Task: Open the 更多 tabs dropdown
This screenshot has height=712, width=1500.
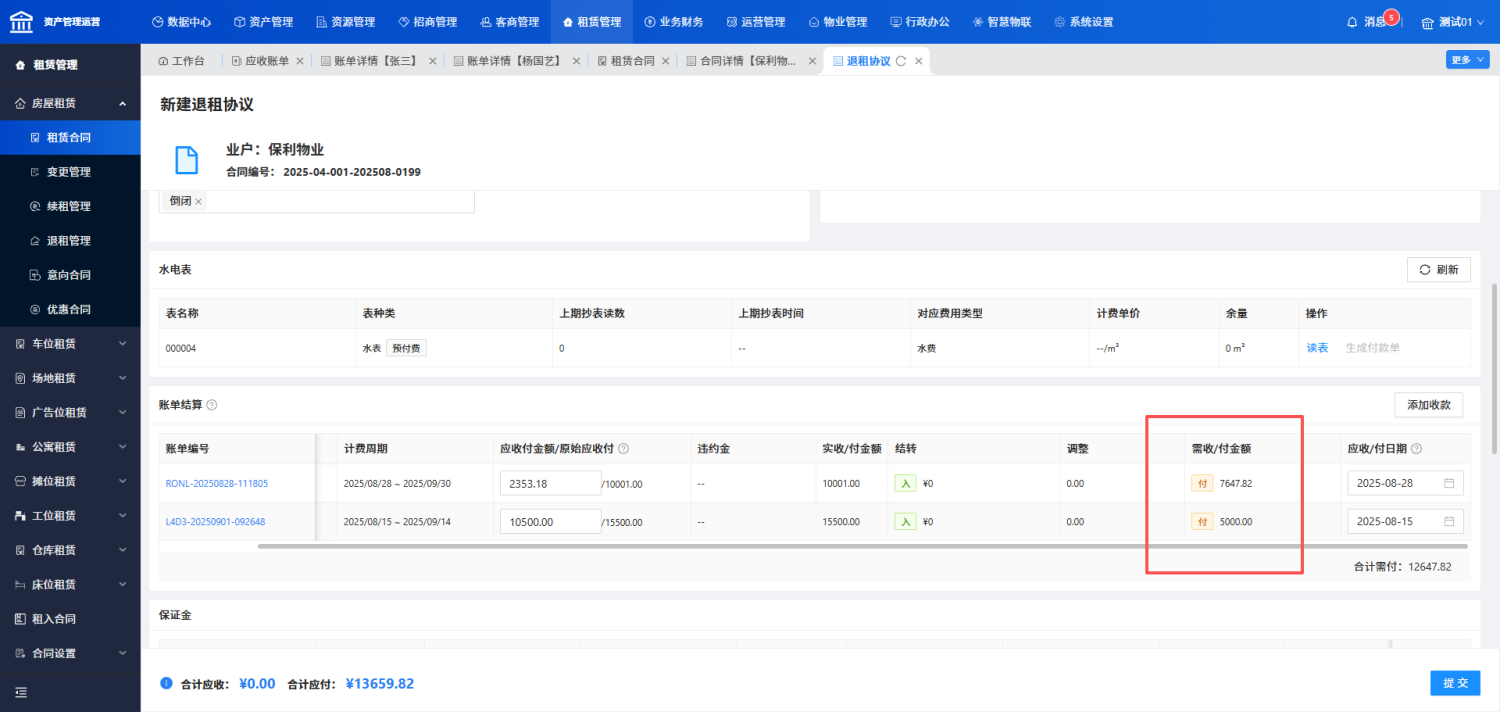Action: tap(1466, 60)
